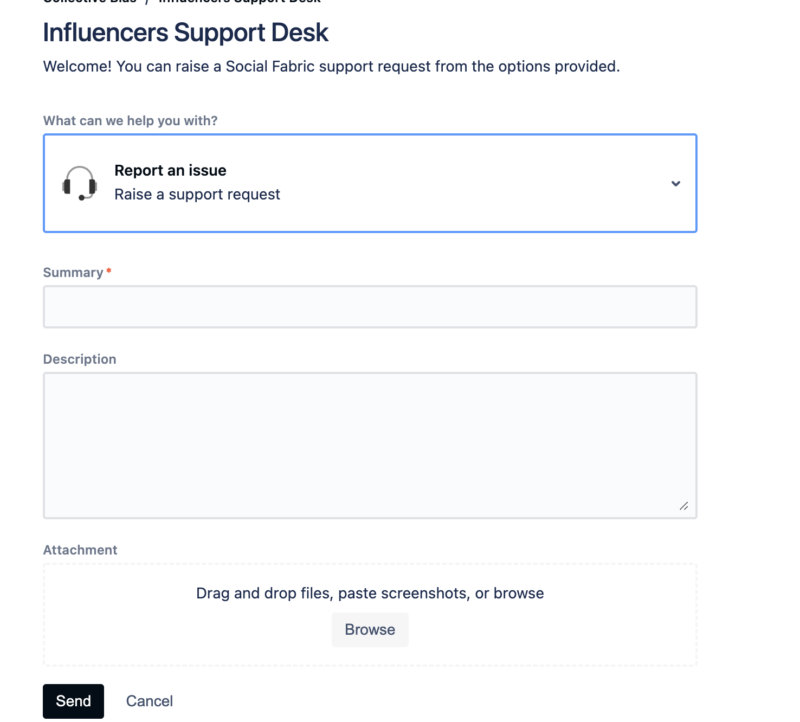This screenshot has height=722, width=800.
Task: Submit the form with Send
Action: tap(73, 701)
